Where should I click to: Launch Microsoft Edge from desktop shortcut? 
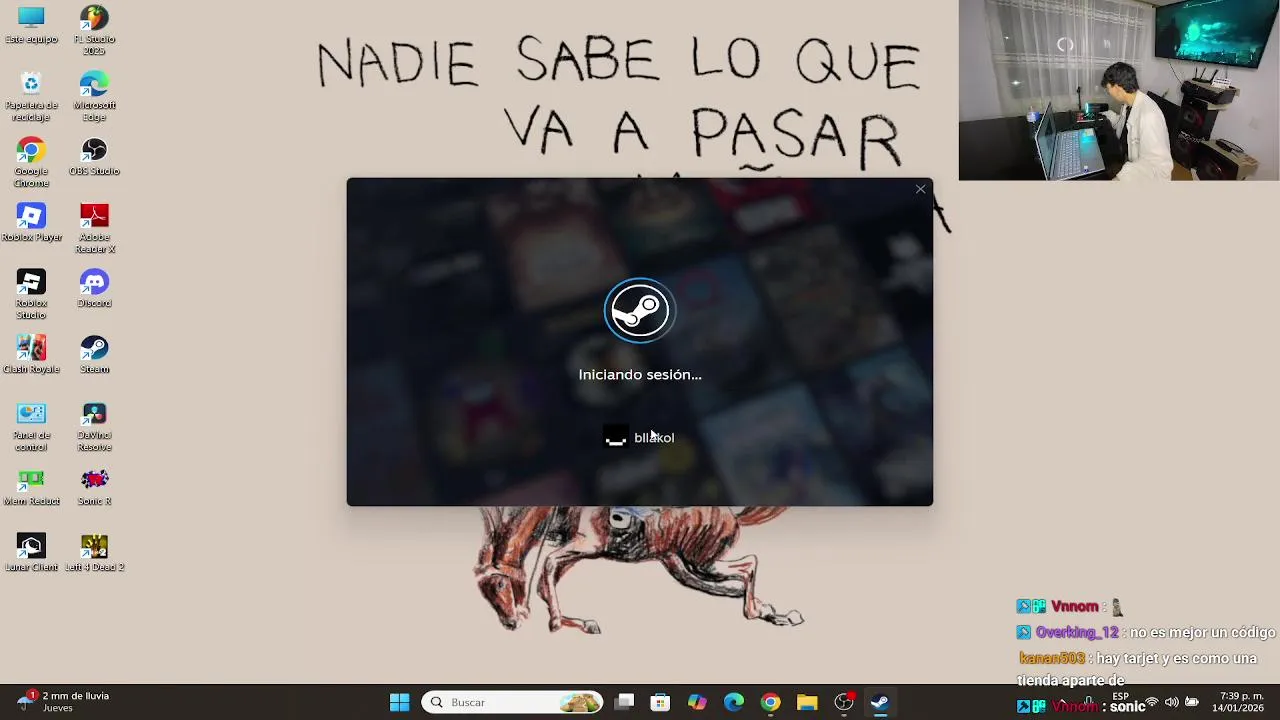pos(94,96)
